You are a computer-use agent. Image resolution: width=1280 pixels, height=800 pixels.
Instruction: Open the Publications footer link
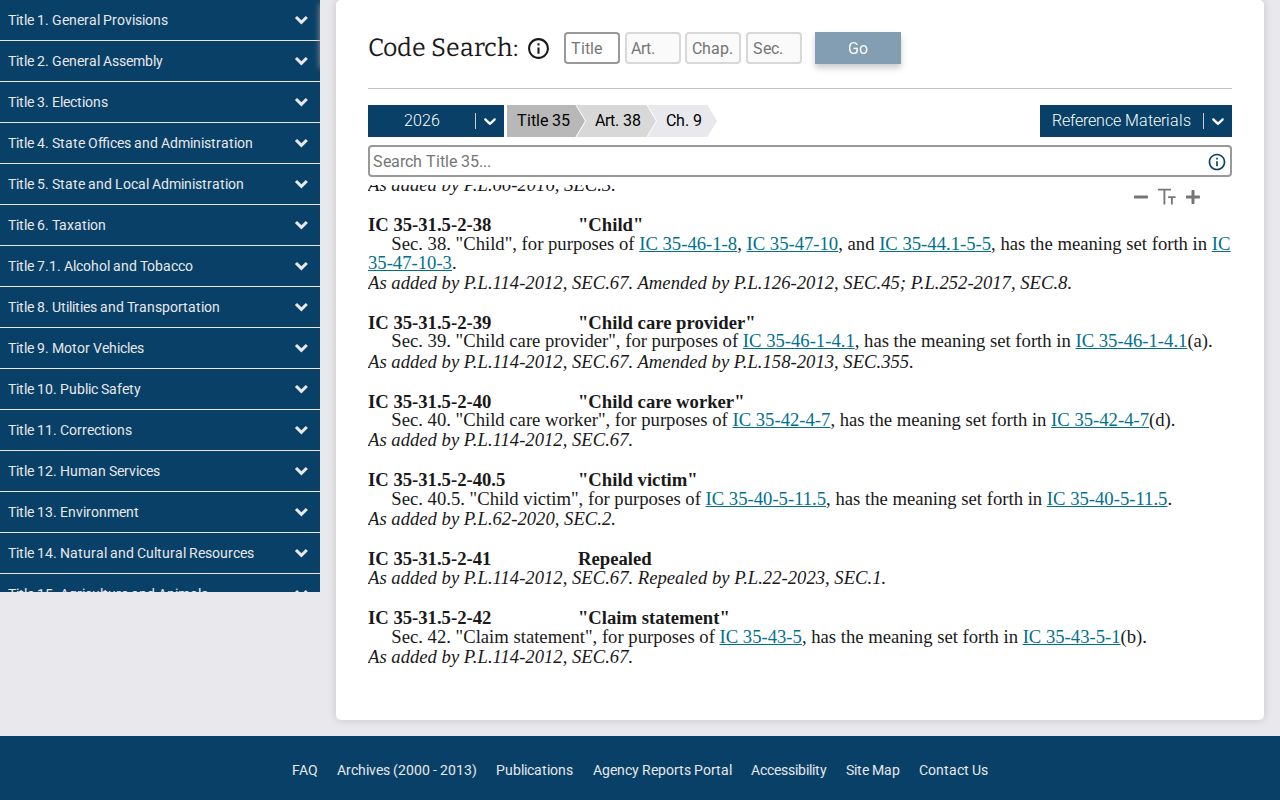(x=535, y=770)
